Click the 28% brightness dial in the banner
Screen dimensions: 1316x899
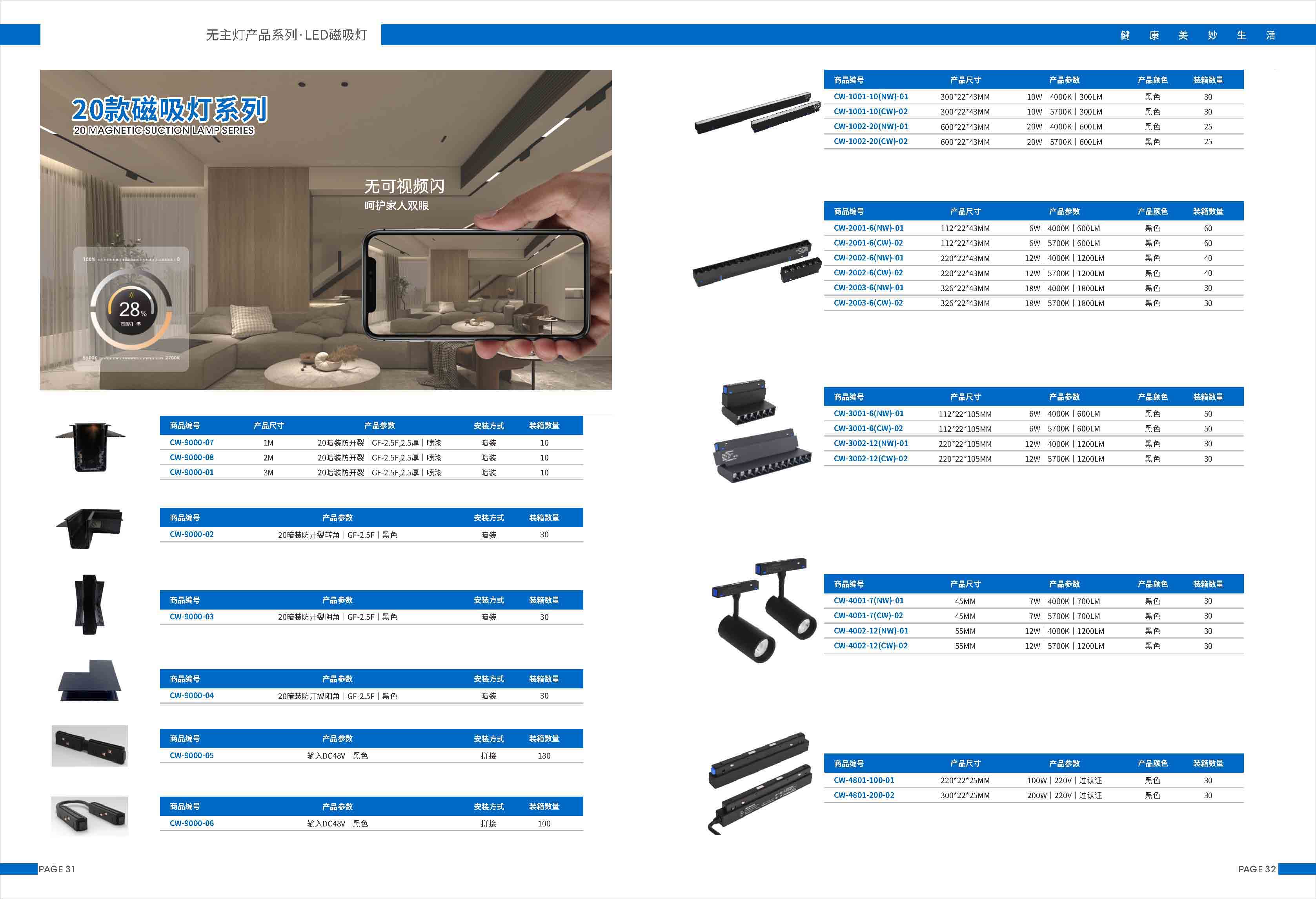(x=131, y=309)
